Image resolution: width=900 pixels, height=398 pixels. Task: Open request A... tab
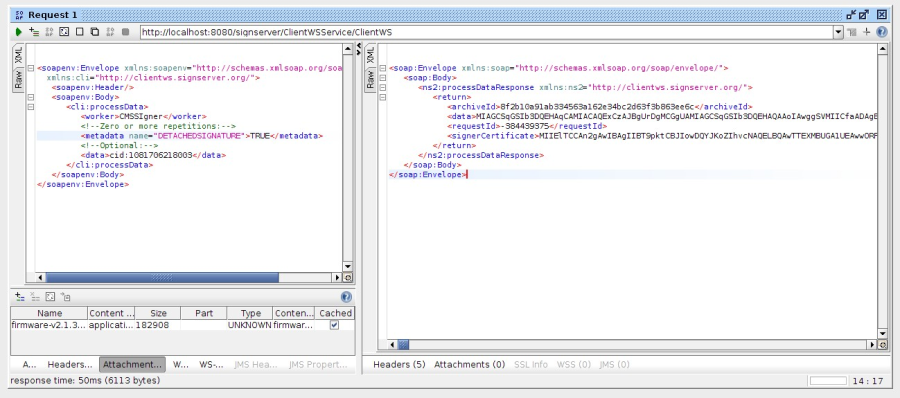[x=29, y=365]
